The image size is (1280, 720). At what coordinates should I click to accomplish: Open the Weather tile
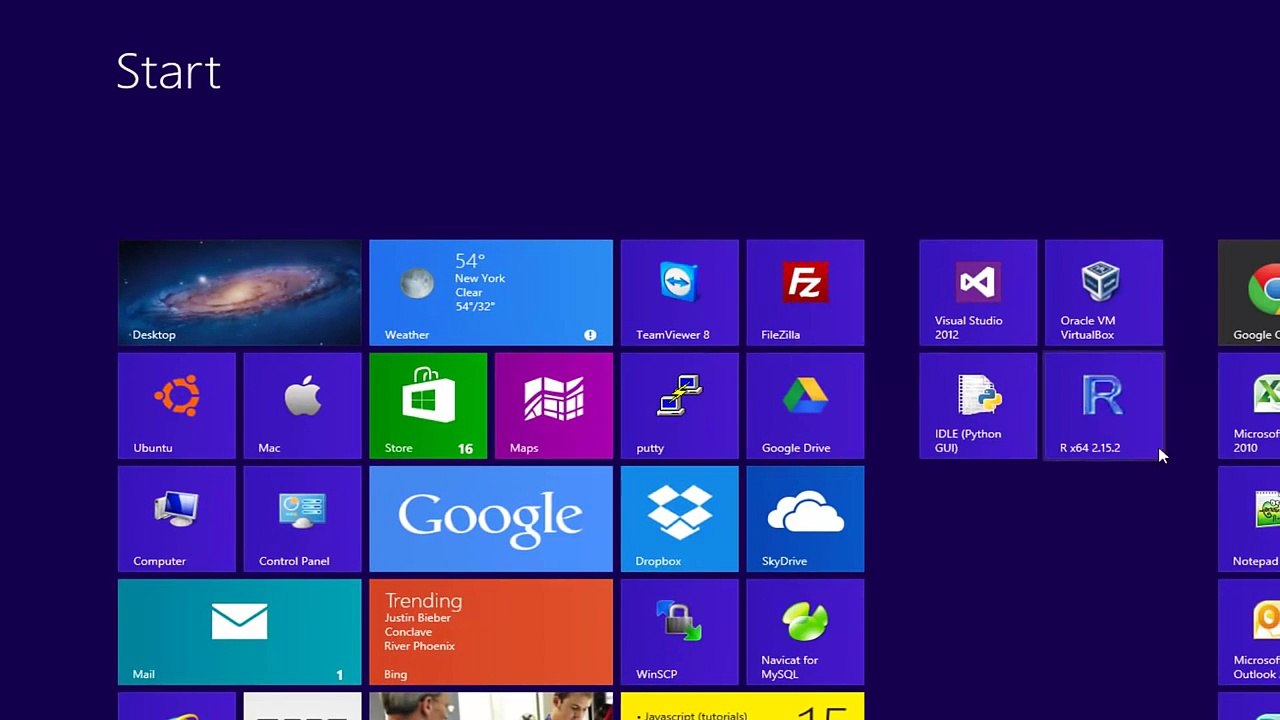491,293
